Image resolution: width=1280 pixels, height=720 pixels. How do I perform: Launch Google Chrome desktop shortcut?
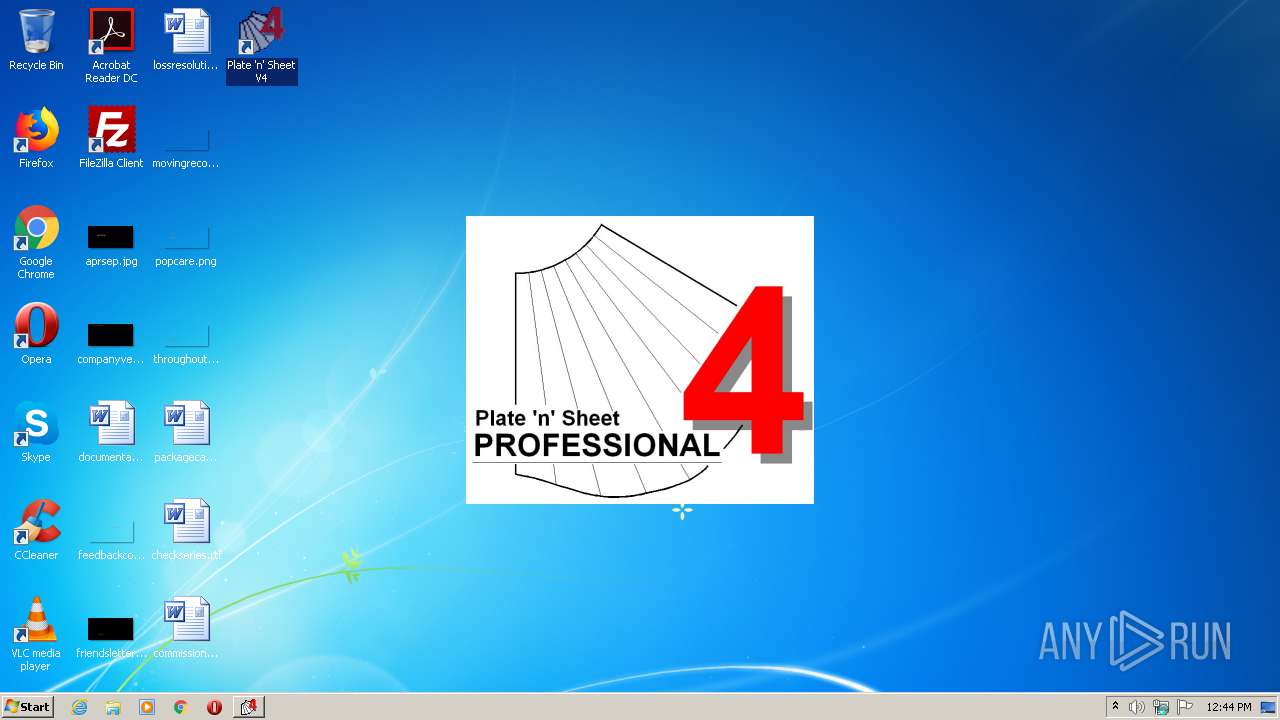36,243
